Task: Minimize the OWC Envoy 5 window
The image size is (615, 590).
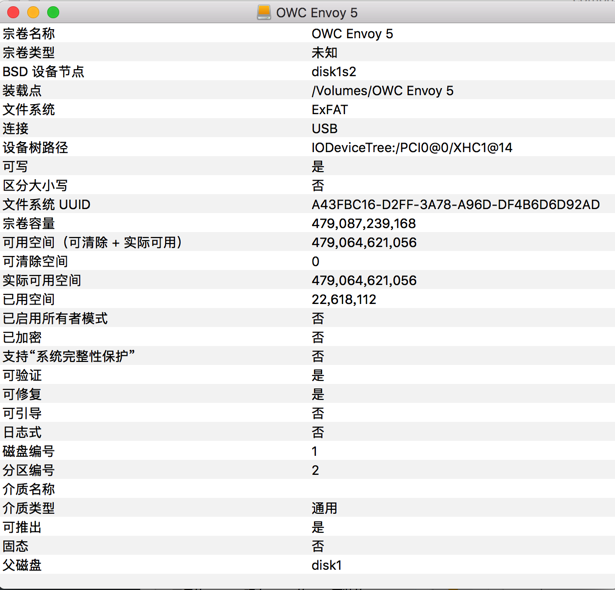Action: pos(33,13)
